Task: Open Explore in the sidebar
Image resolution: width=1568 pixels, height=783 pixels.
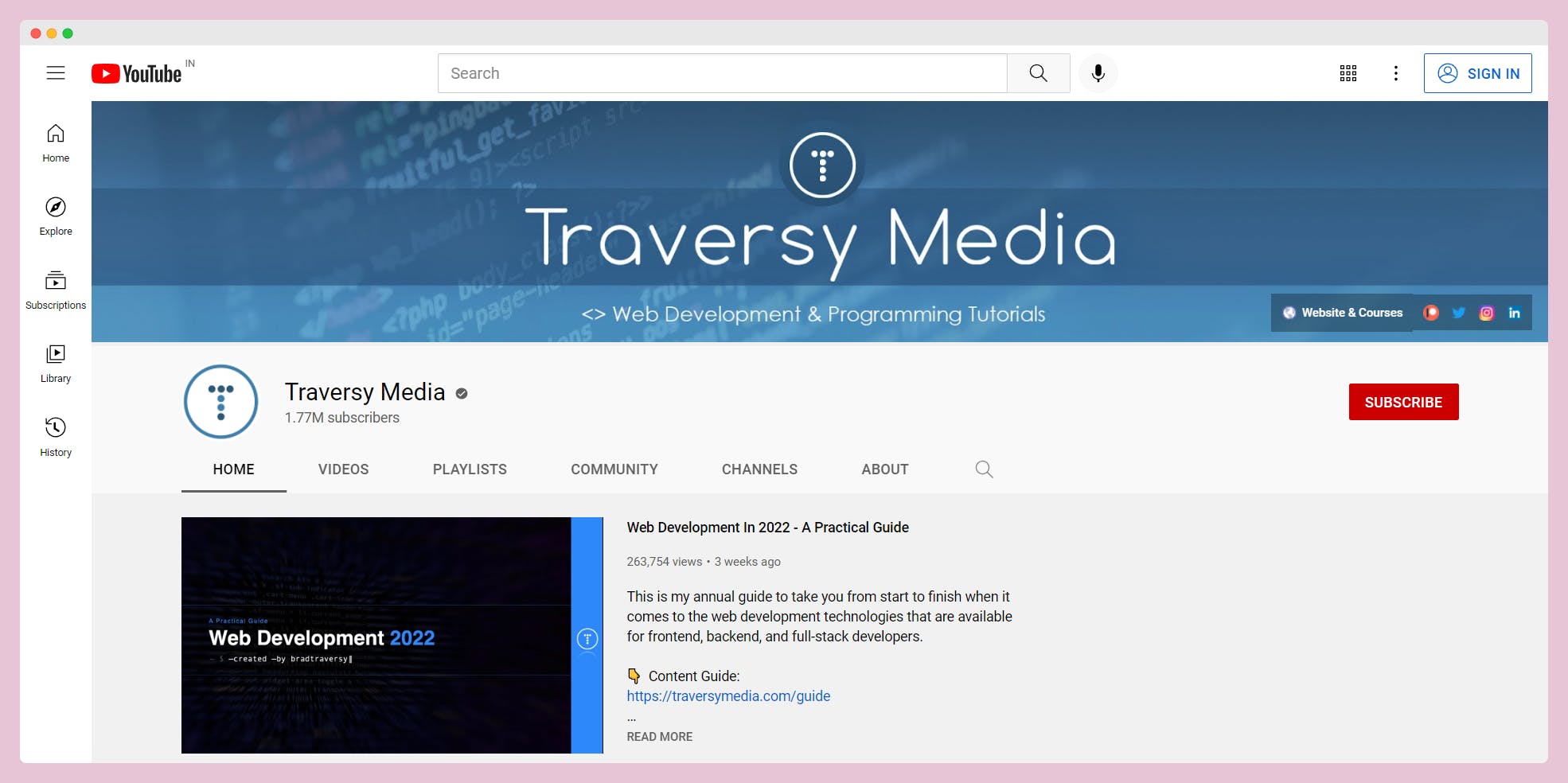Action: (x=56, y=216)
